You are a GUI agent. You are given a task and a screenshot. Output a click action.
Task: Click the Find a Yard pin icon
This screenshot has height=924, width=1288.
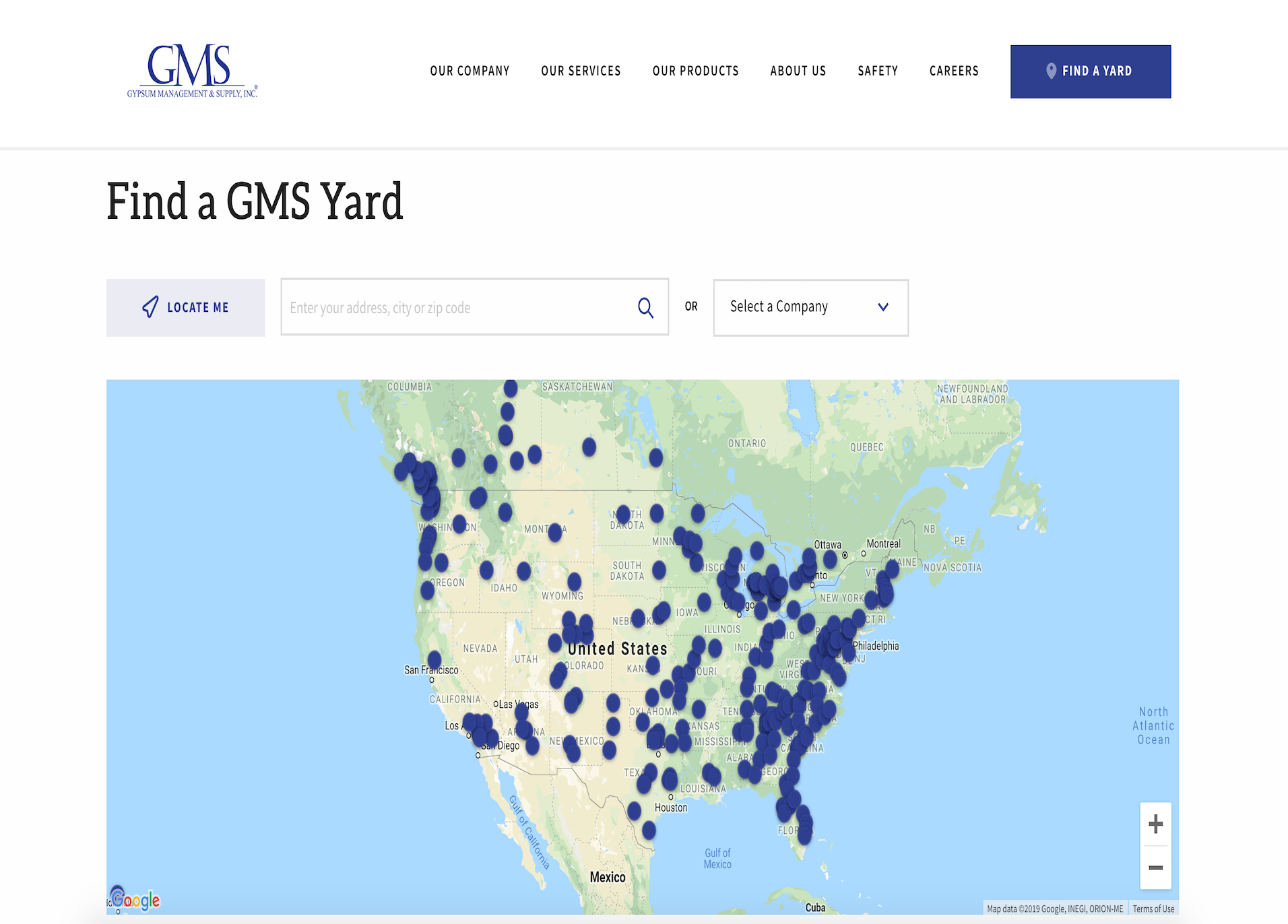point(1051,71)
